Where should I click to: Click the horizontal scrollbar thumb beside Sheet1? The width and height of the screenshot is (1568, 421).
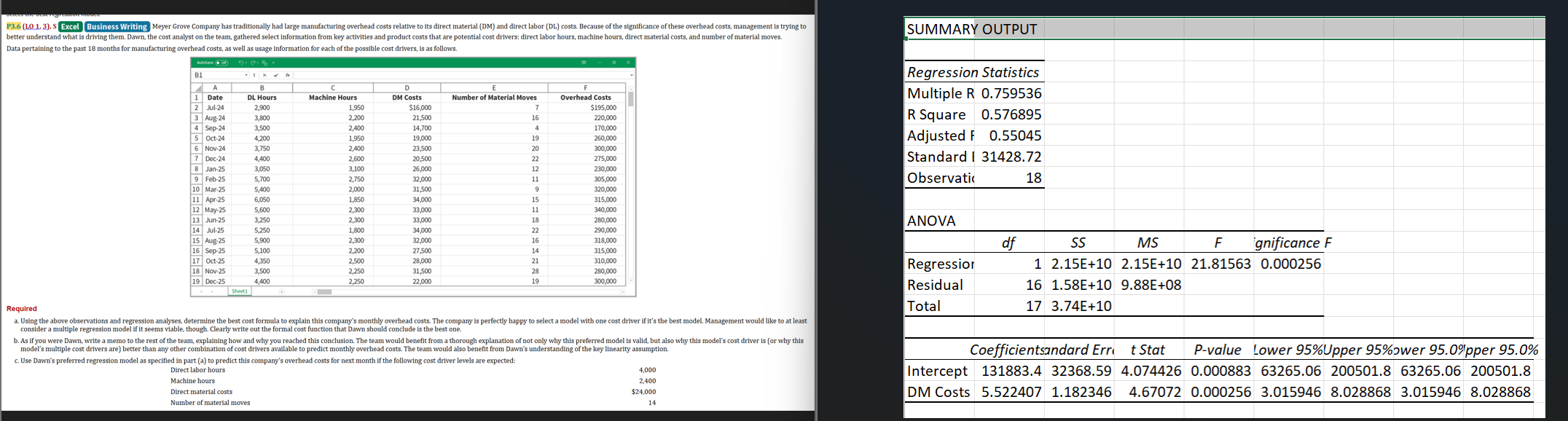324,292
